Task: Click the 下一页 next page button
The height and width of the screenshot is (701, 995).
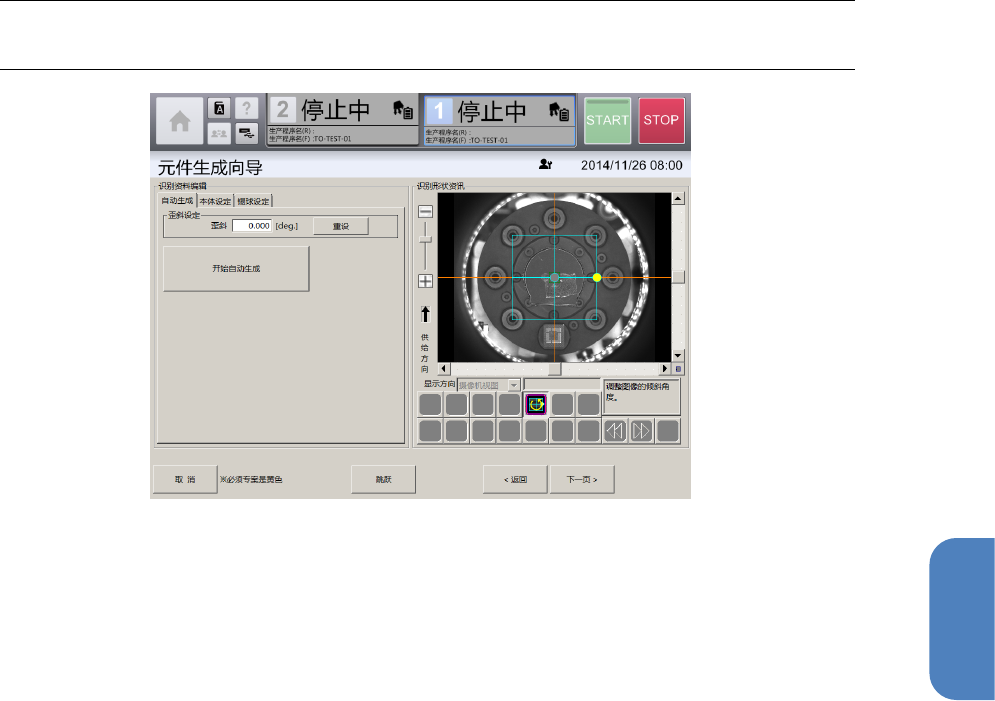Action: tap(581, 479)
